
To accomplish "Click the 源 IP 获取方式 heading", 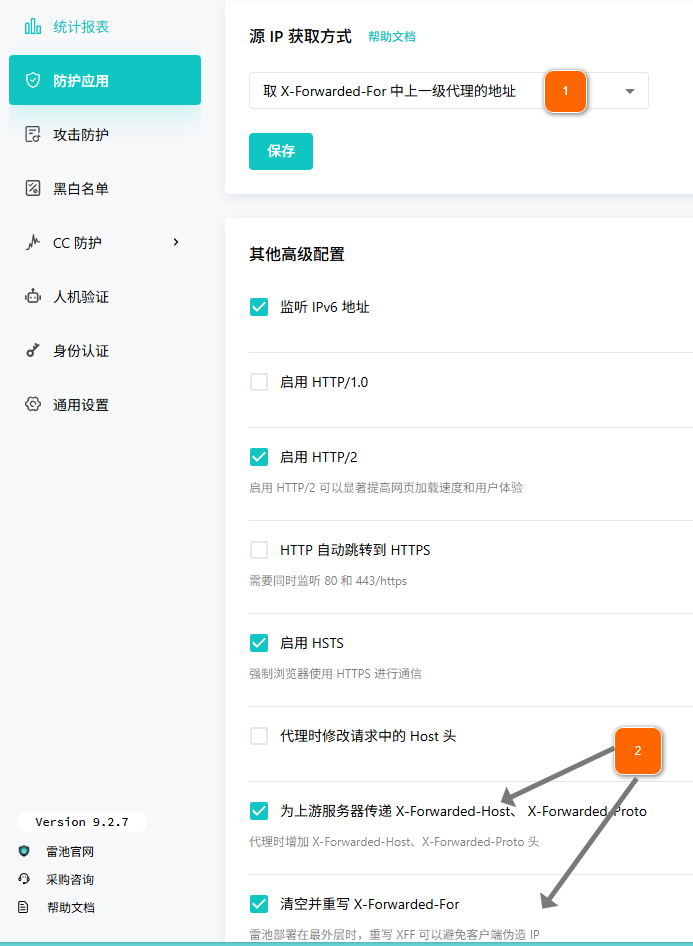I will (300, 36).
